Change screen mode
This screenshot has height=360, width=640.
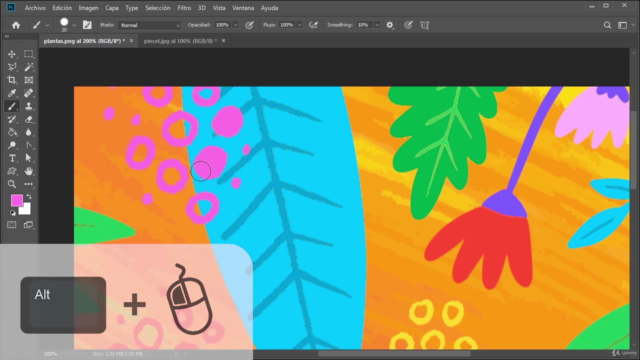click(x=28, y=225)
